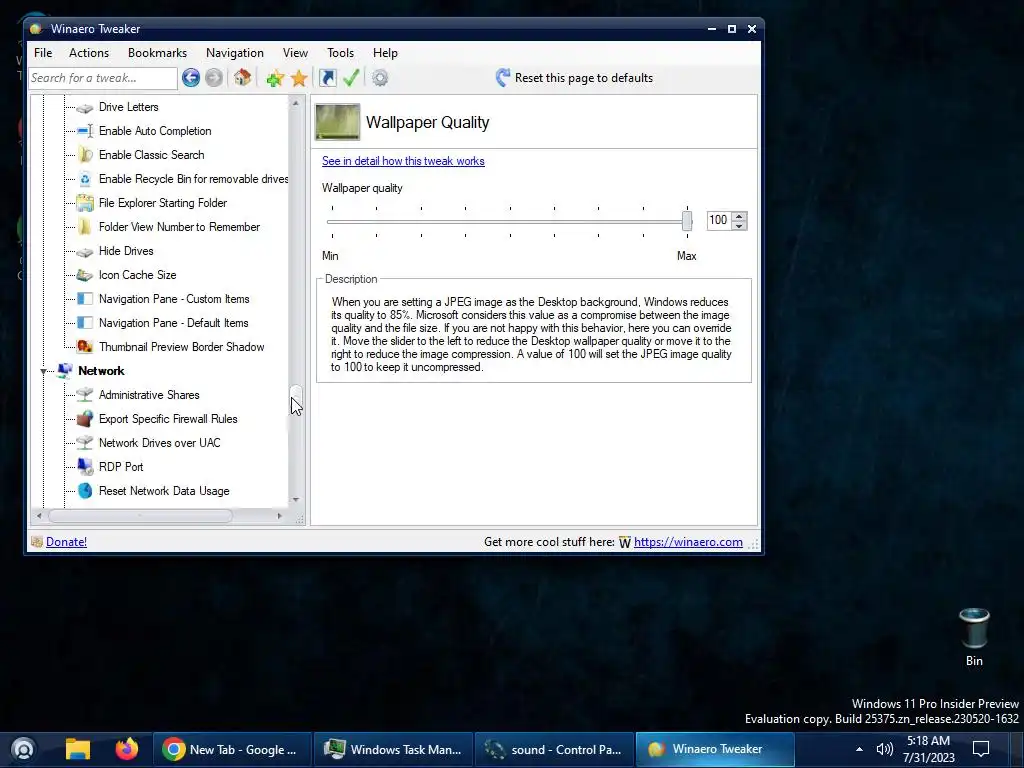The image size is (1024, 768).
Task: Open the Navigation menu
Action: click(234, 53)
